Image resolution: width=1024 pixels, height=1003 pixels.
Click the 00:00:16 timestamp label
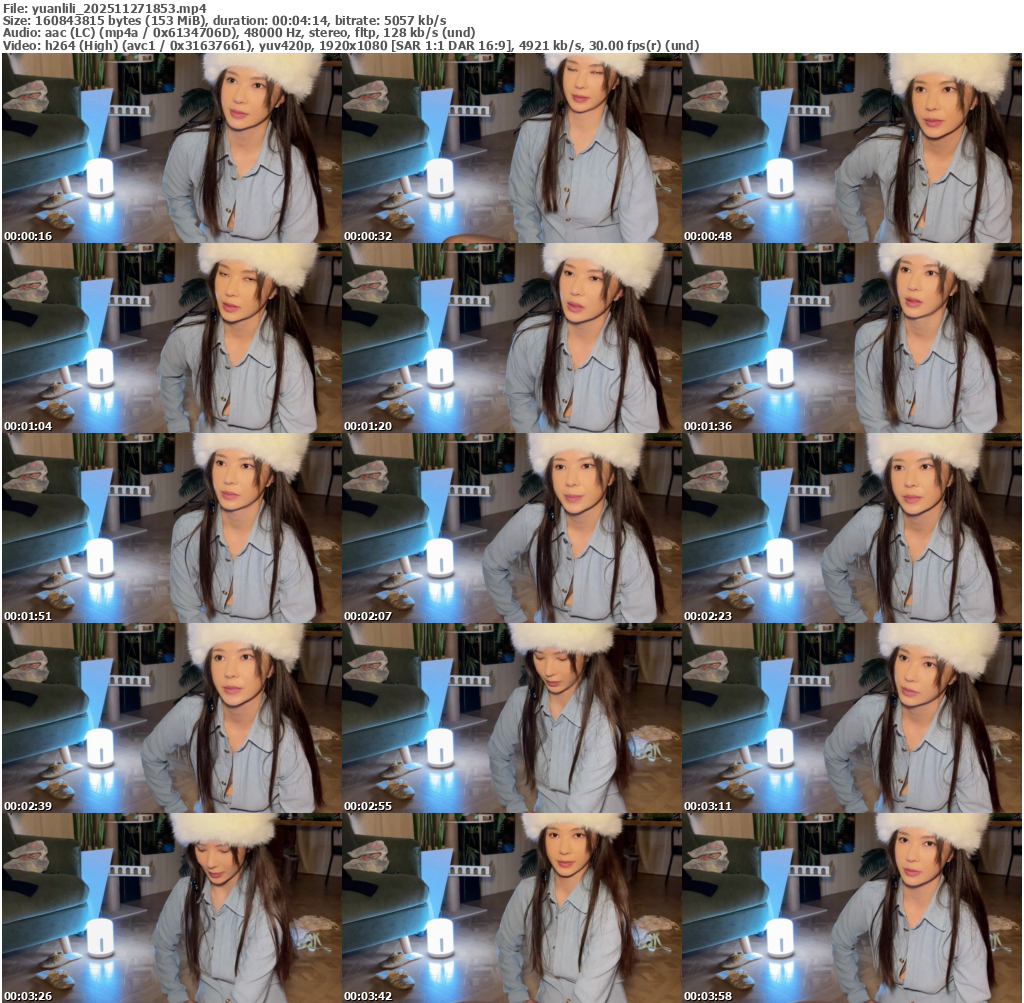28,236
